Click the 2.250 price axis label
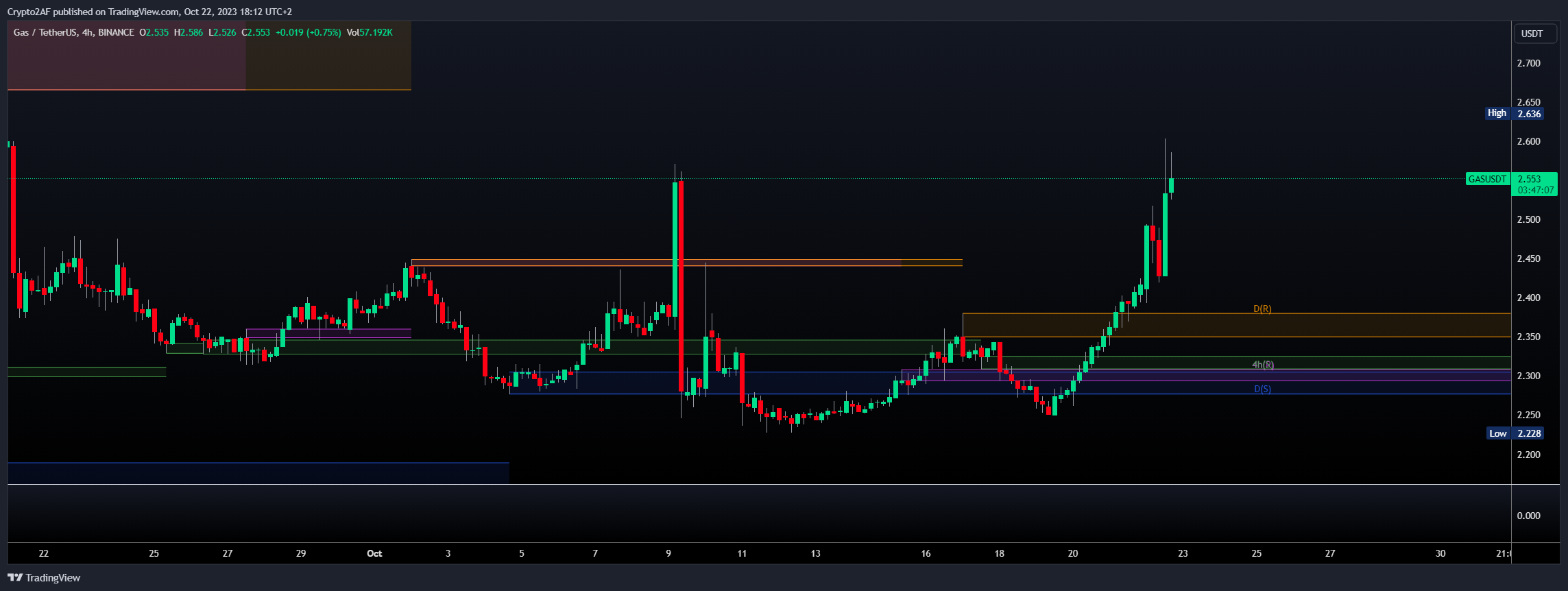Image resolution: width=1568 pixels, height=591 pixels. [1529, 415]
